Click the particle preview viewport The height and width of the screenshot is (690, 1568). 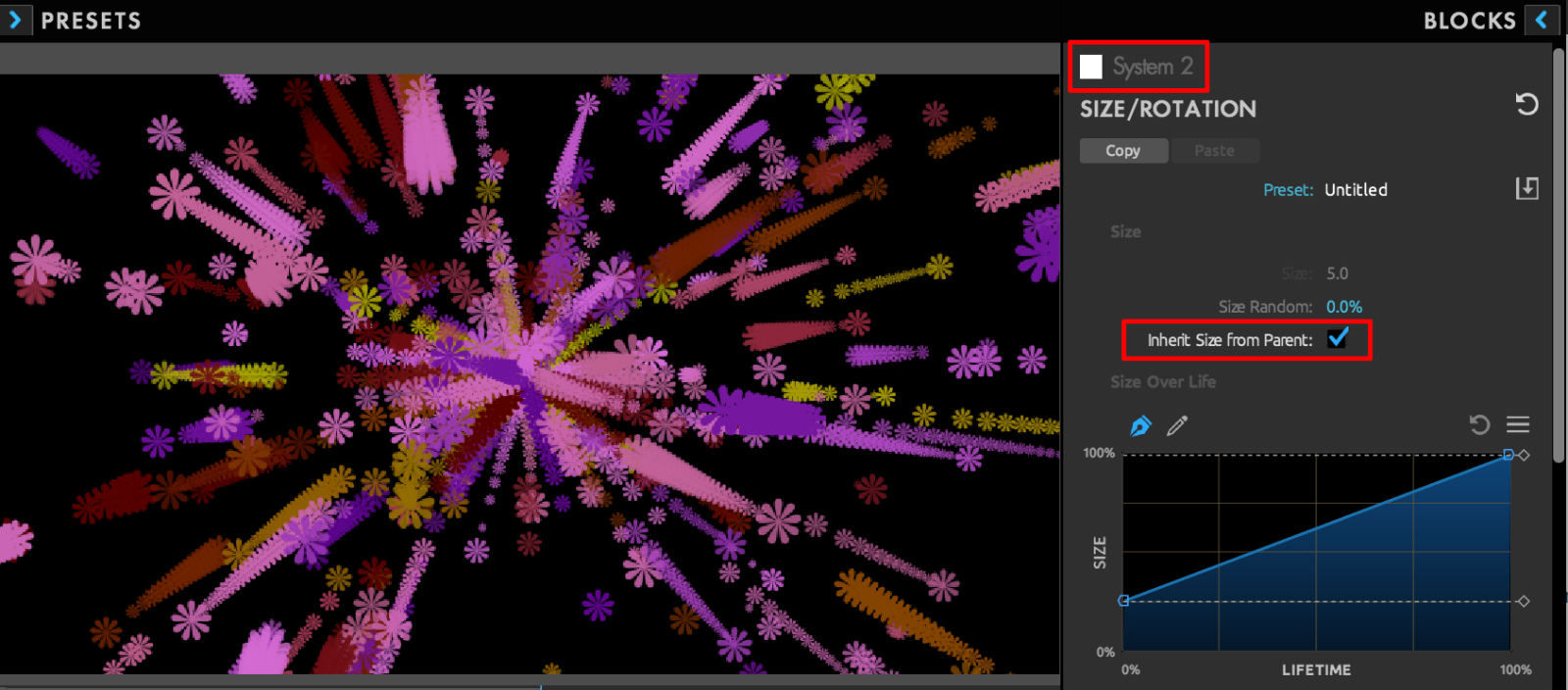[529, 373]
